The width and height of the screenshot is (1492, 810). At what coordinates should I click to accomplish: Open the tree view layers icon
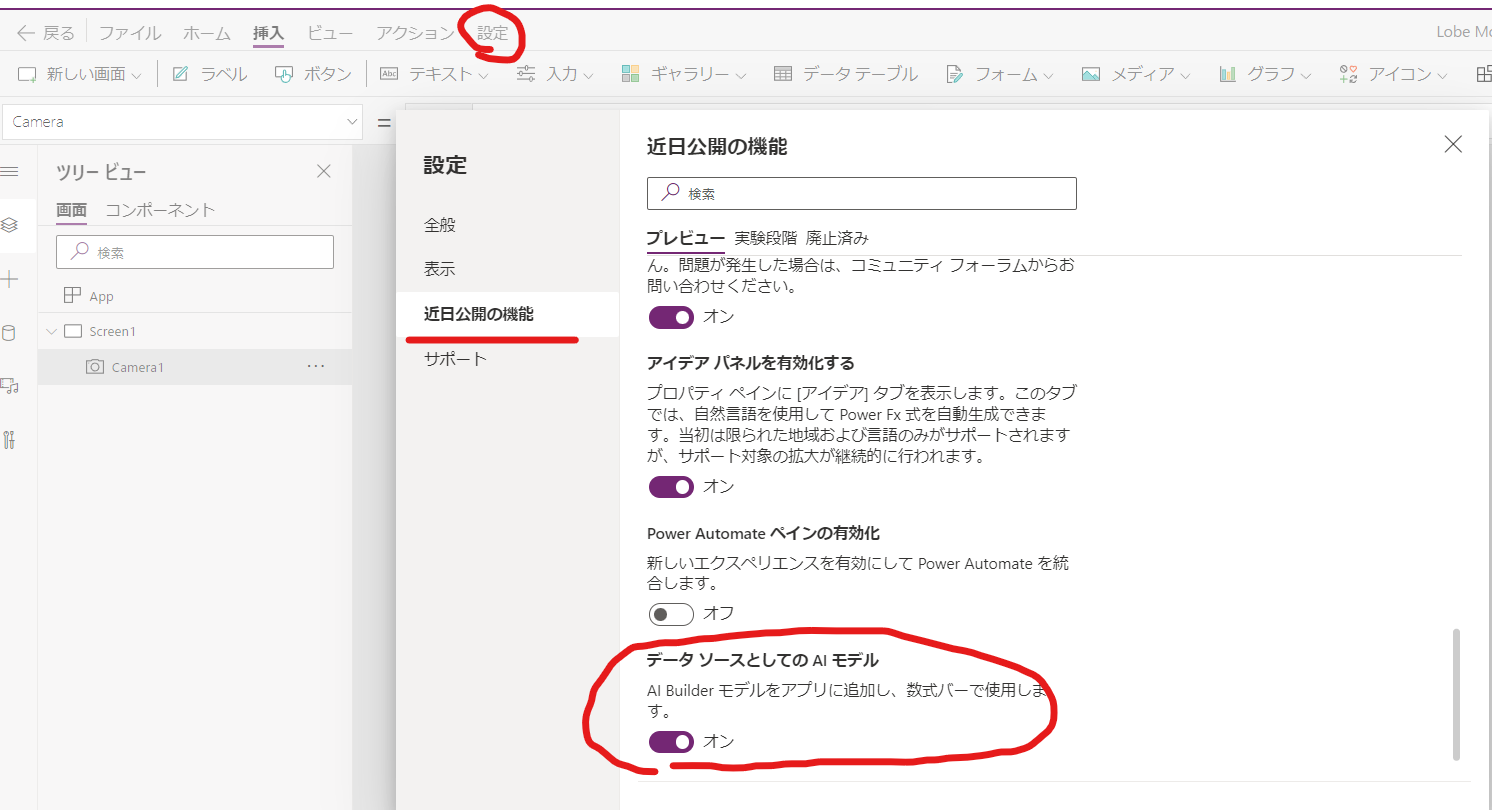pyautogui.click(x=10, y=225)
